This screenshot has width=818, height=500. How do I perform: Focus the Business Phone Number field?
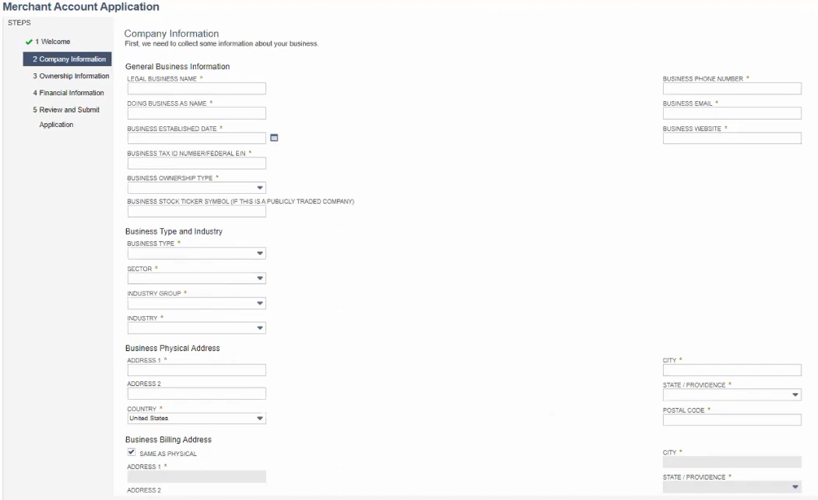pyautogui.click(x=731, y=88)
